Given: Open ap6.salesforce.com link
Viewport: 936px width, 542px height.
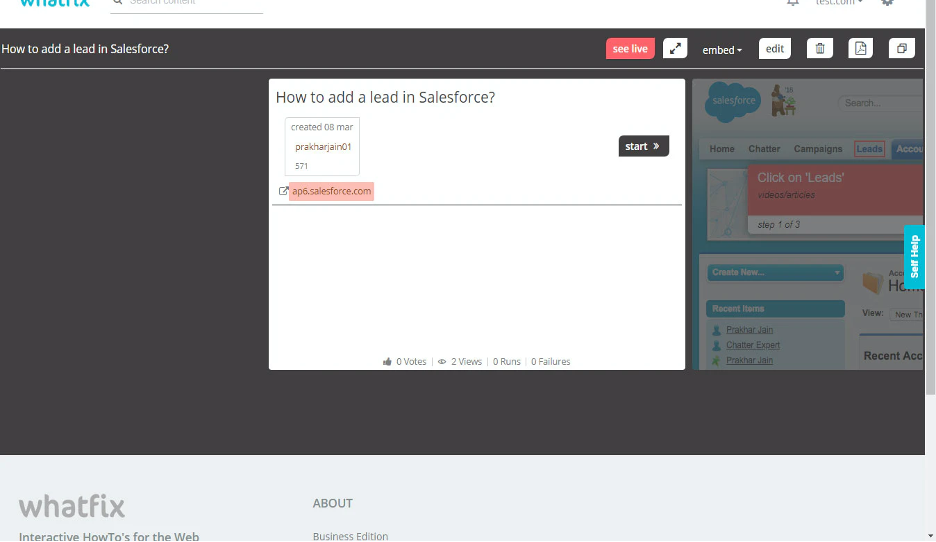Looking at the screenshot, I should 331,191.
